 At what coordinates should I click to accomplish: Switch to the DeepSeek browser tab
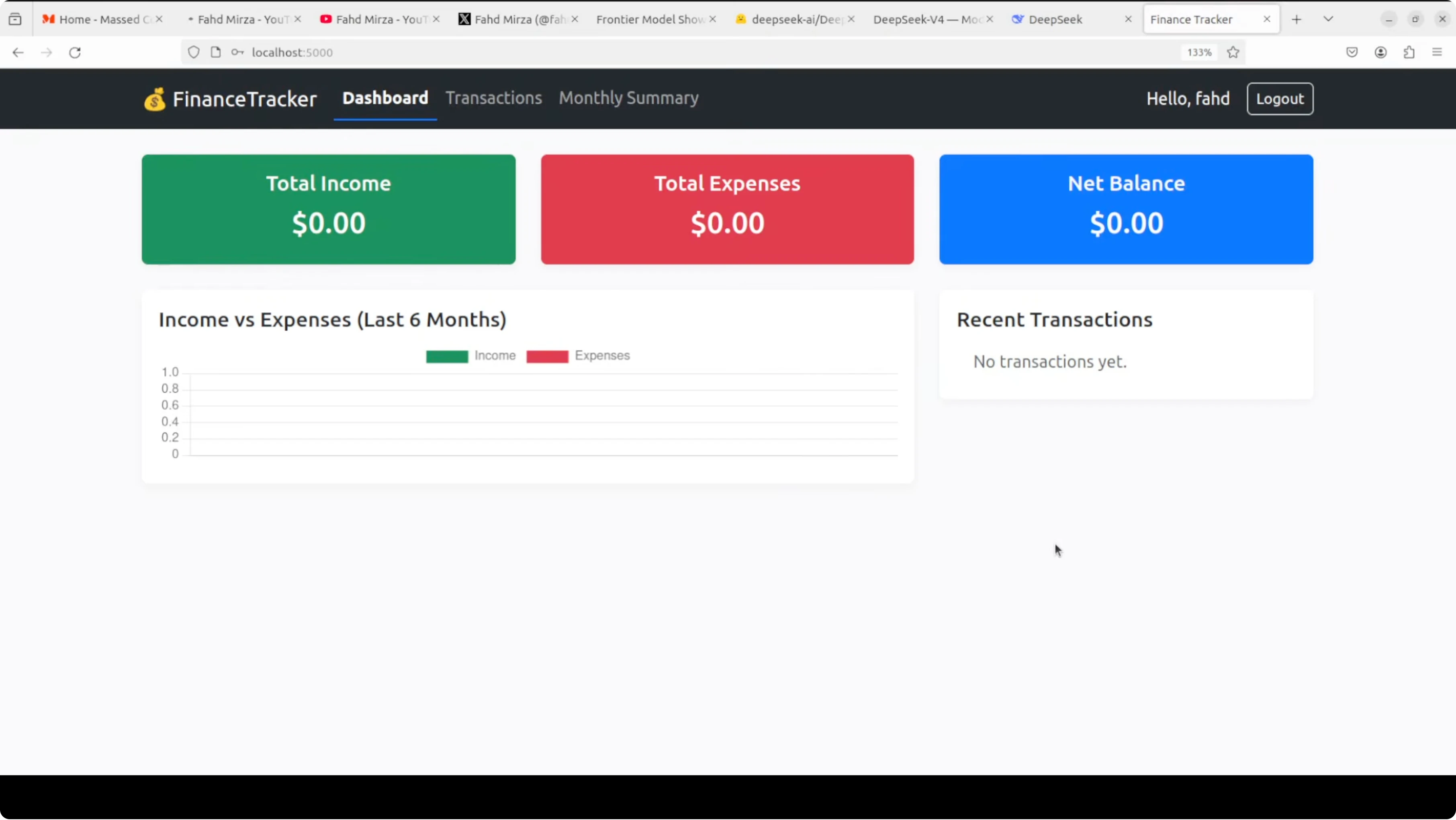(x=1055, y=19)
